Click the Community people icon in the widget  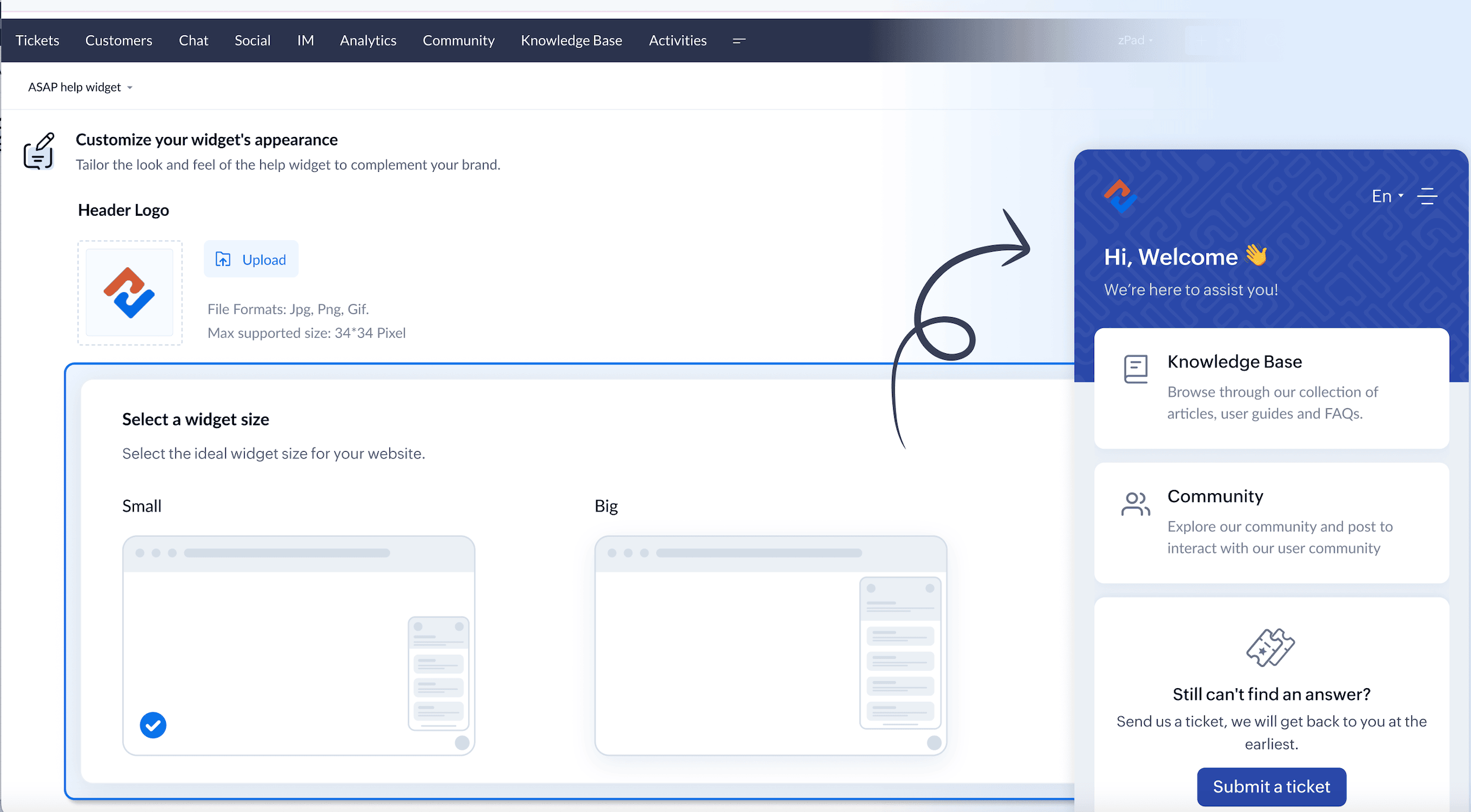tap(1135, 504)
